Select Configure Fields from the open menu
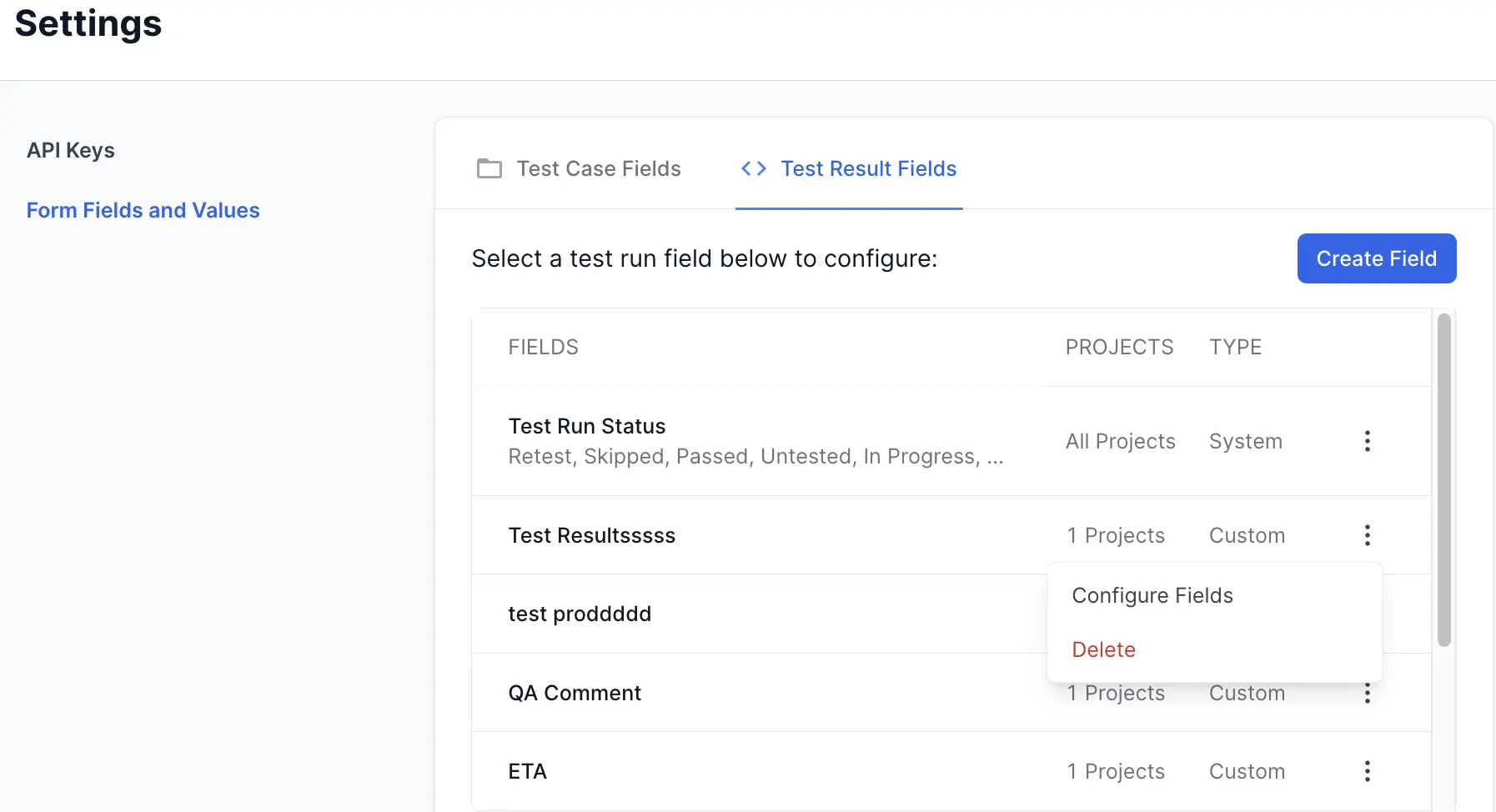 tap(1152, 595)
